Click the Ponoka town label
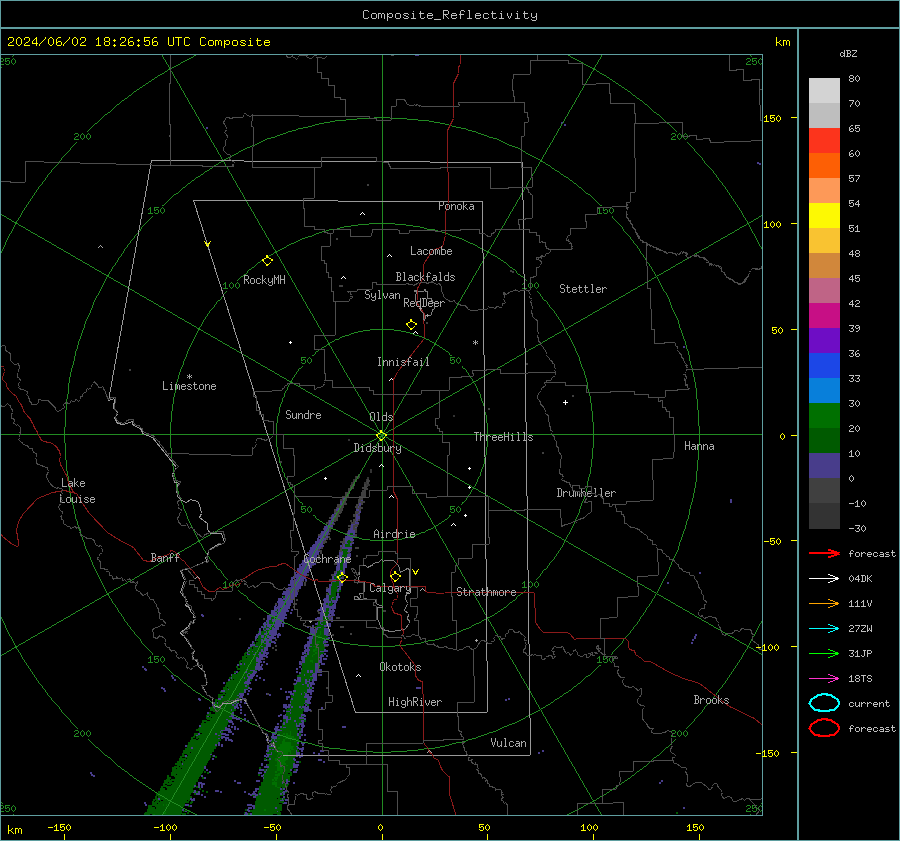This screenshot has height=841, width=900. [x=456, y=206]
